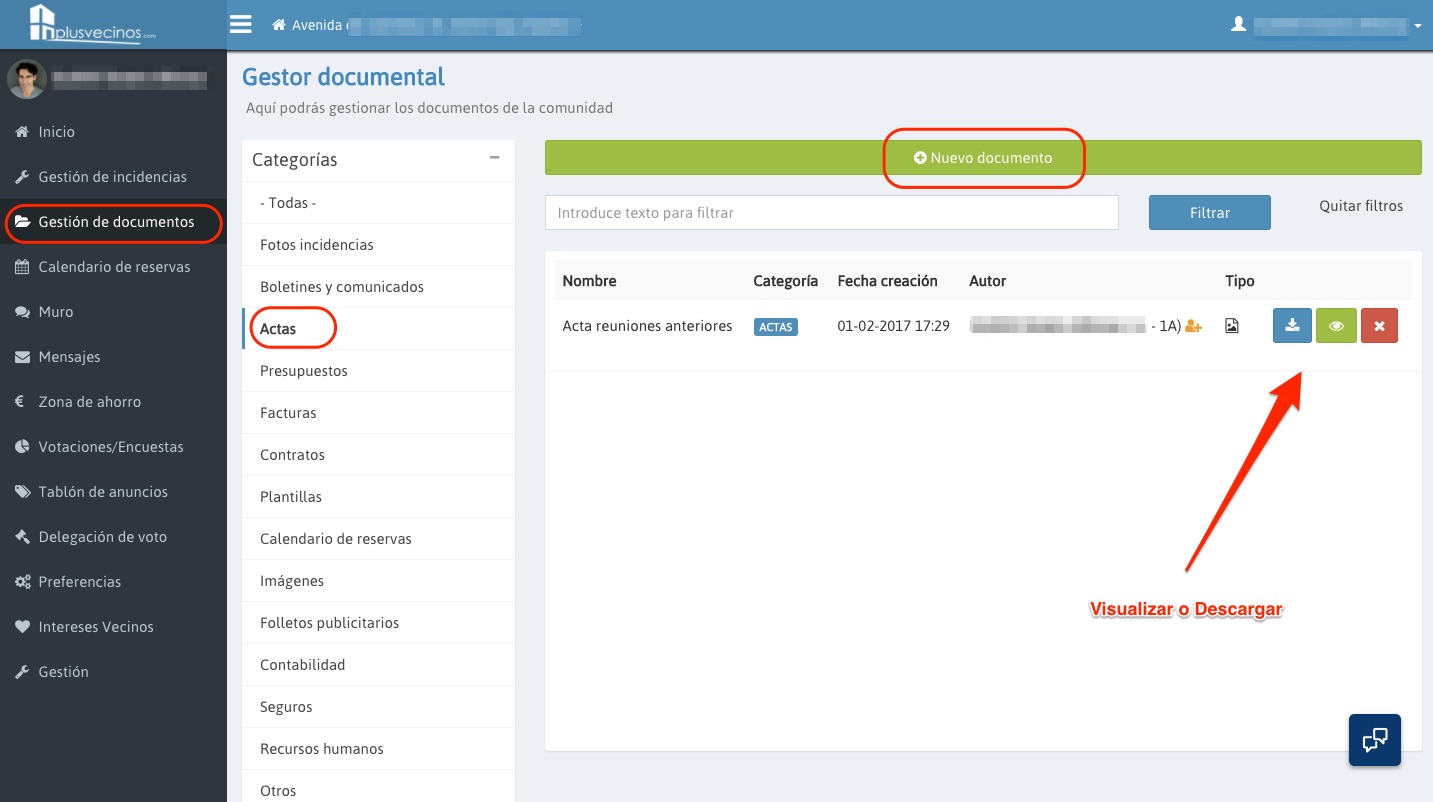Open the chat support widget
This screenshot has width=1433, height=802.
[x=1374, y=740]
